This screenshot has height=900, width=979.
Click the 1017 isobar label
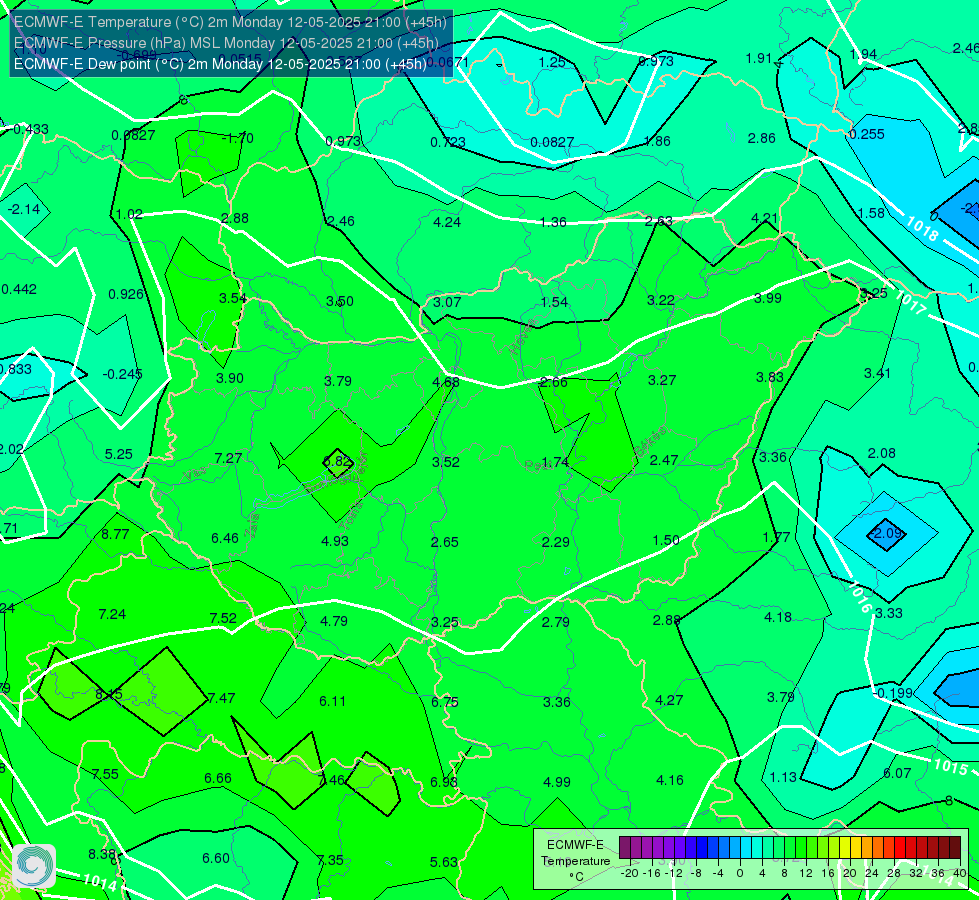910,302
